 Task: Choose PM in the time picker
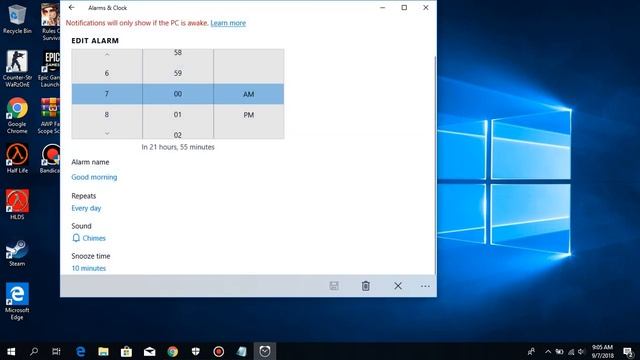pos(249,115)
